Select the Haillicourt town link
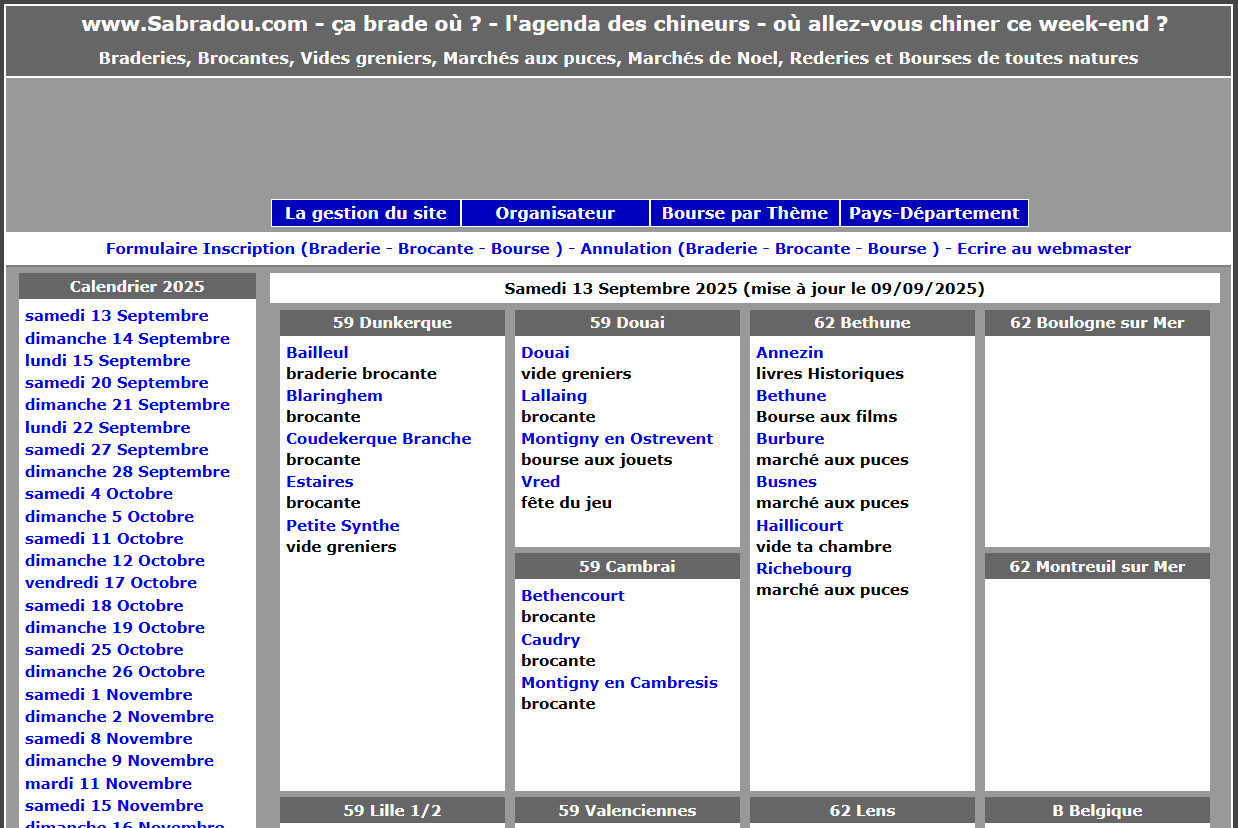 tap(799, 526)
